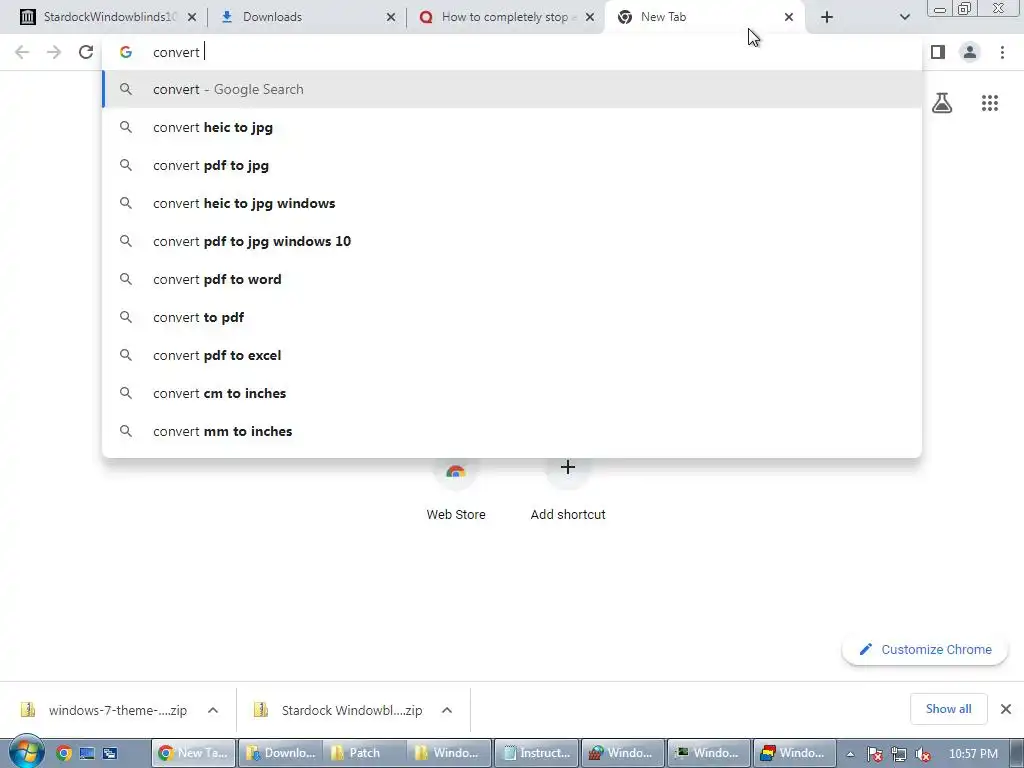Click the browser forward arrow
This screenshot has height=768, width=1024.
[54, 52]
